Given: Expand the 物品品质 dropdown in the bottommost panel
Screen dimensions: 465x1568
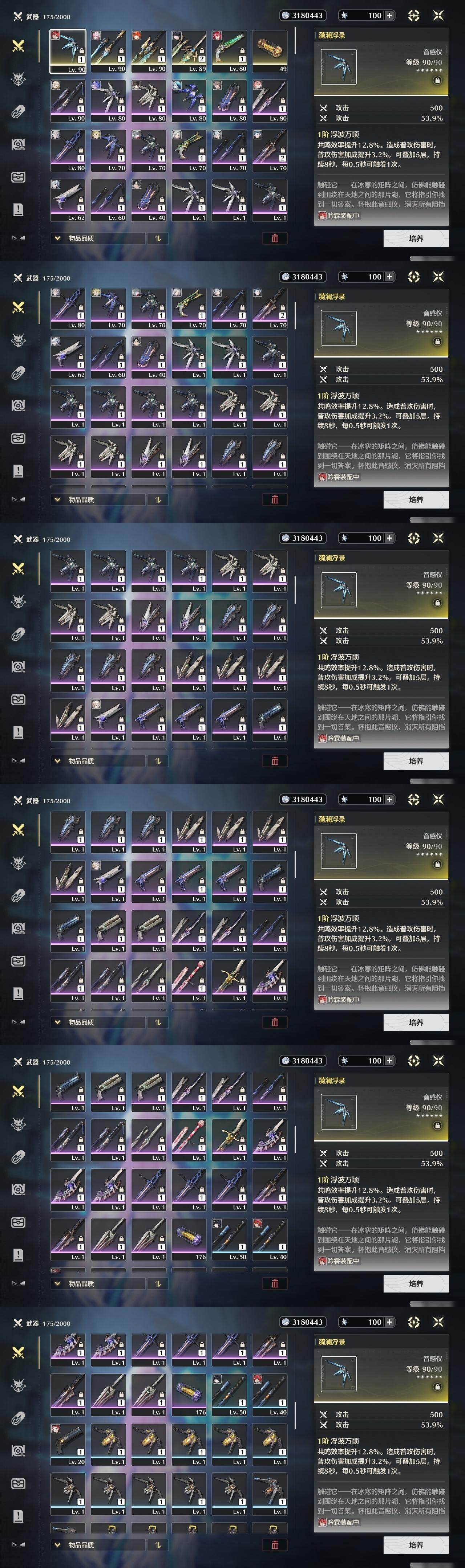Looking at the screenshot, I should 98,1545.
